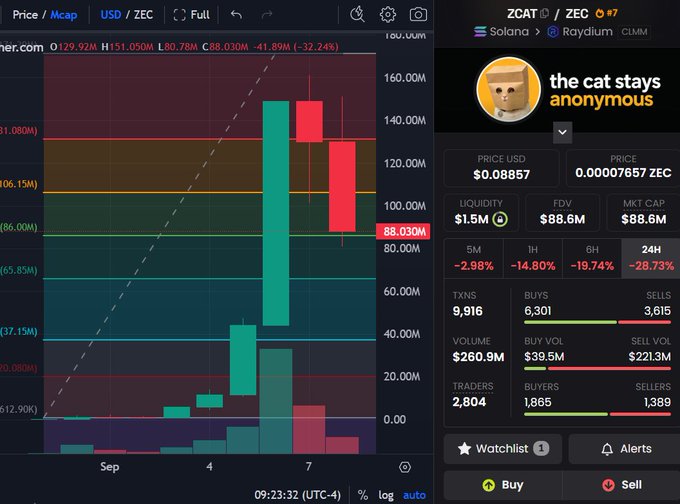Click the 88.030M current price label
This screenshot has height=504, width=680.
(x=403, y=231)
